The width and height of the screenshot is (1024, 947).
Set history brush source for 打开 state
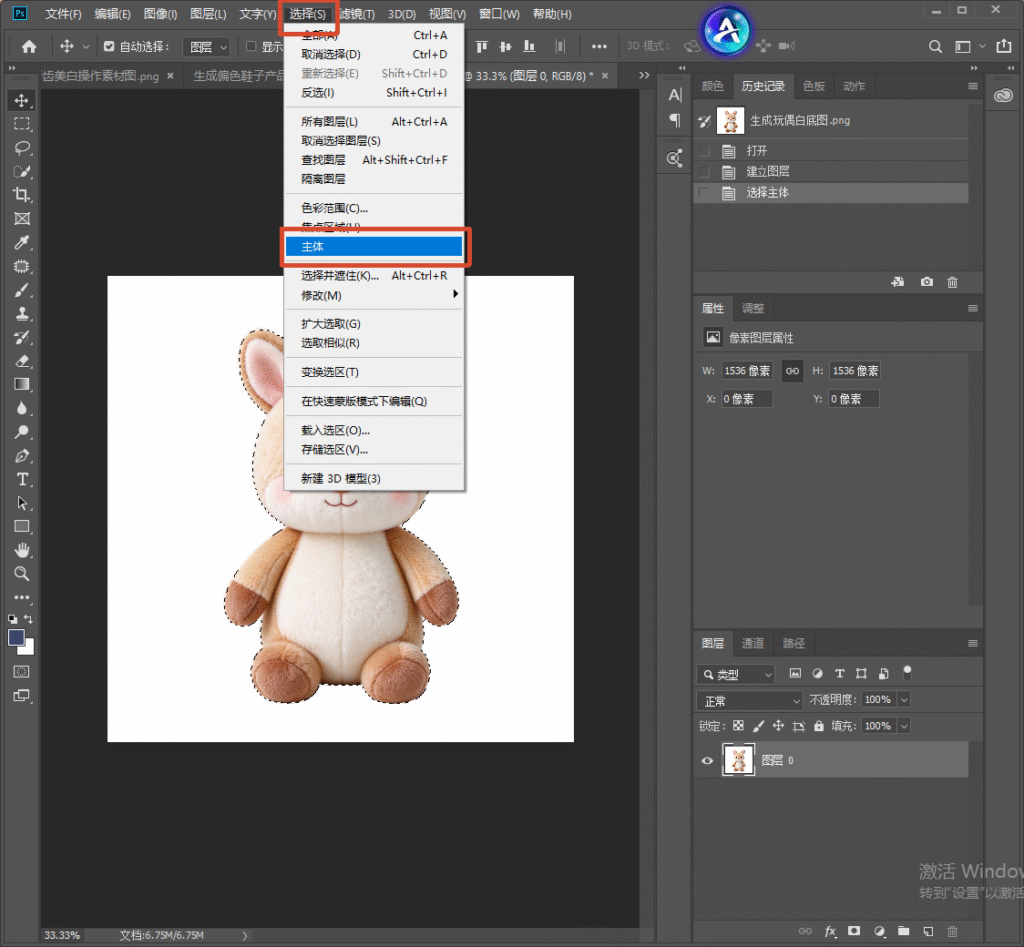(704, 151)
